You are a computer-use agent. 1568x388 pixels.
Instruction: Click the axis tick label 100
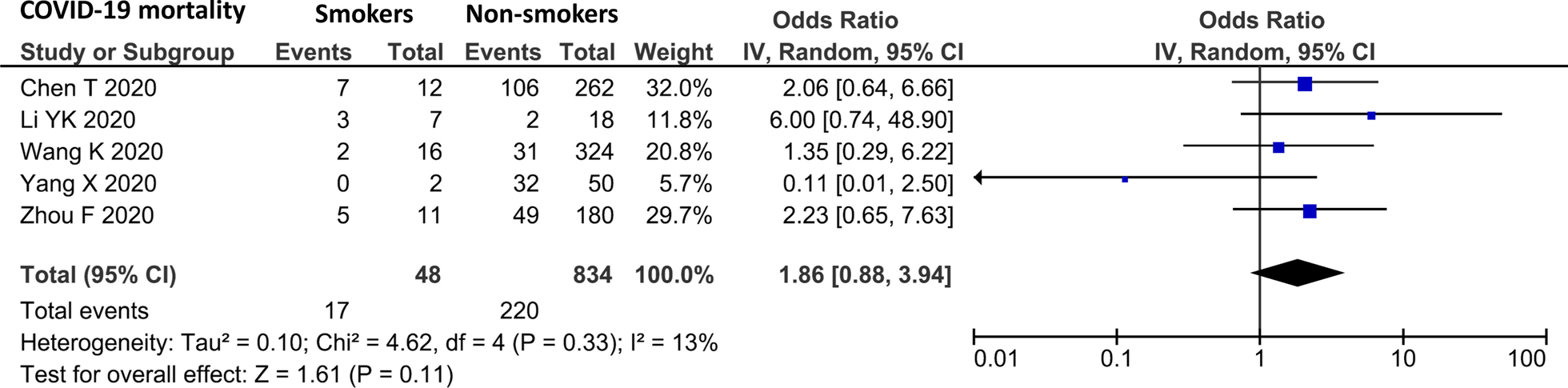1526,358
